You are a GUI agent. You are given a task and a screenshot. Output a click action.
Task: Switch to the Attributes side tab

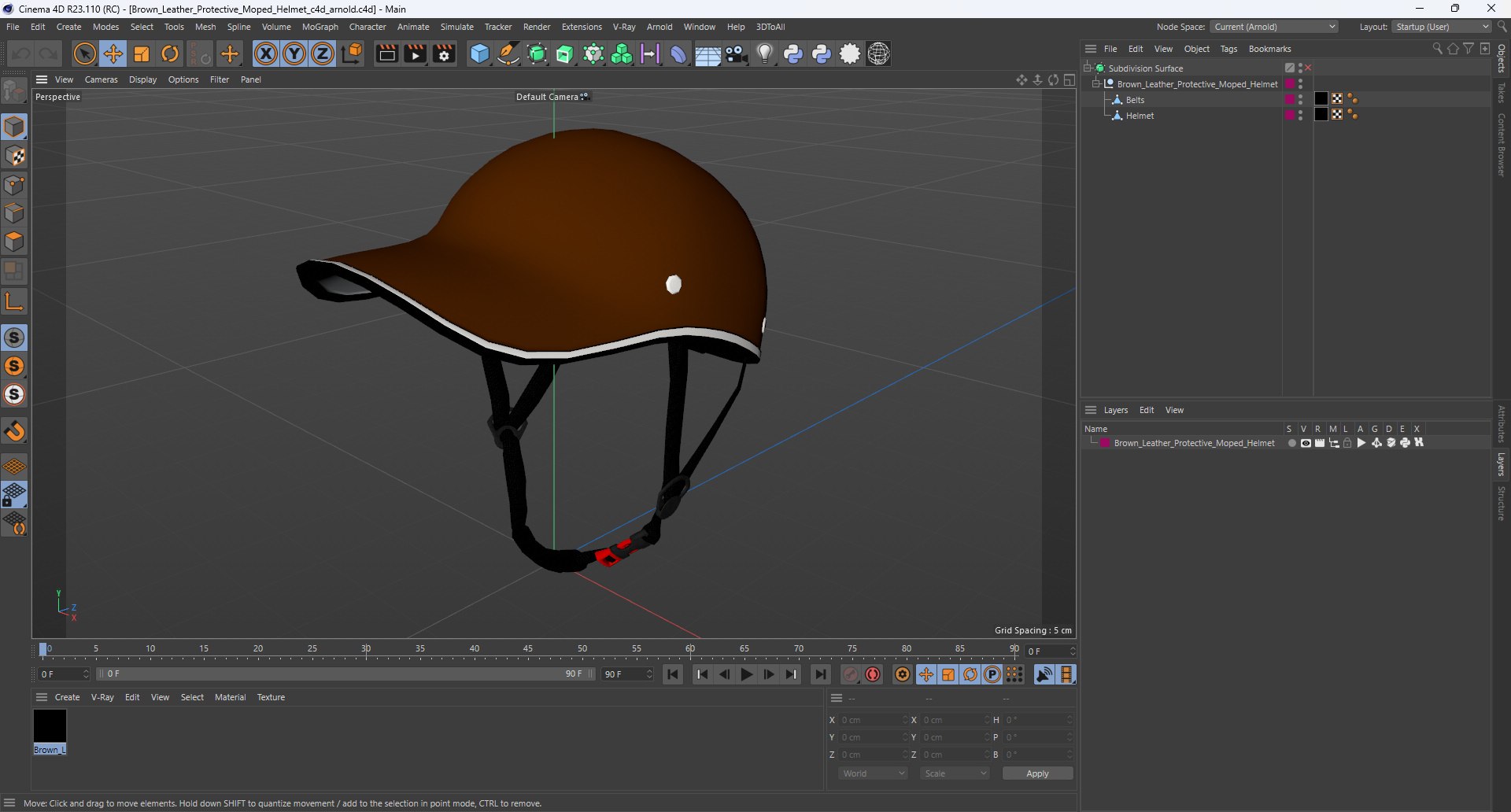tap(1502, 423)
